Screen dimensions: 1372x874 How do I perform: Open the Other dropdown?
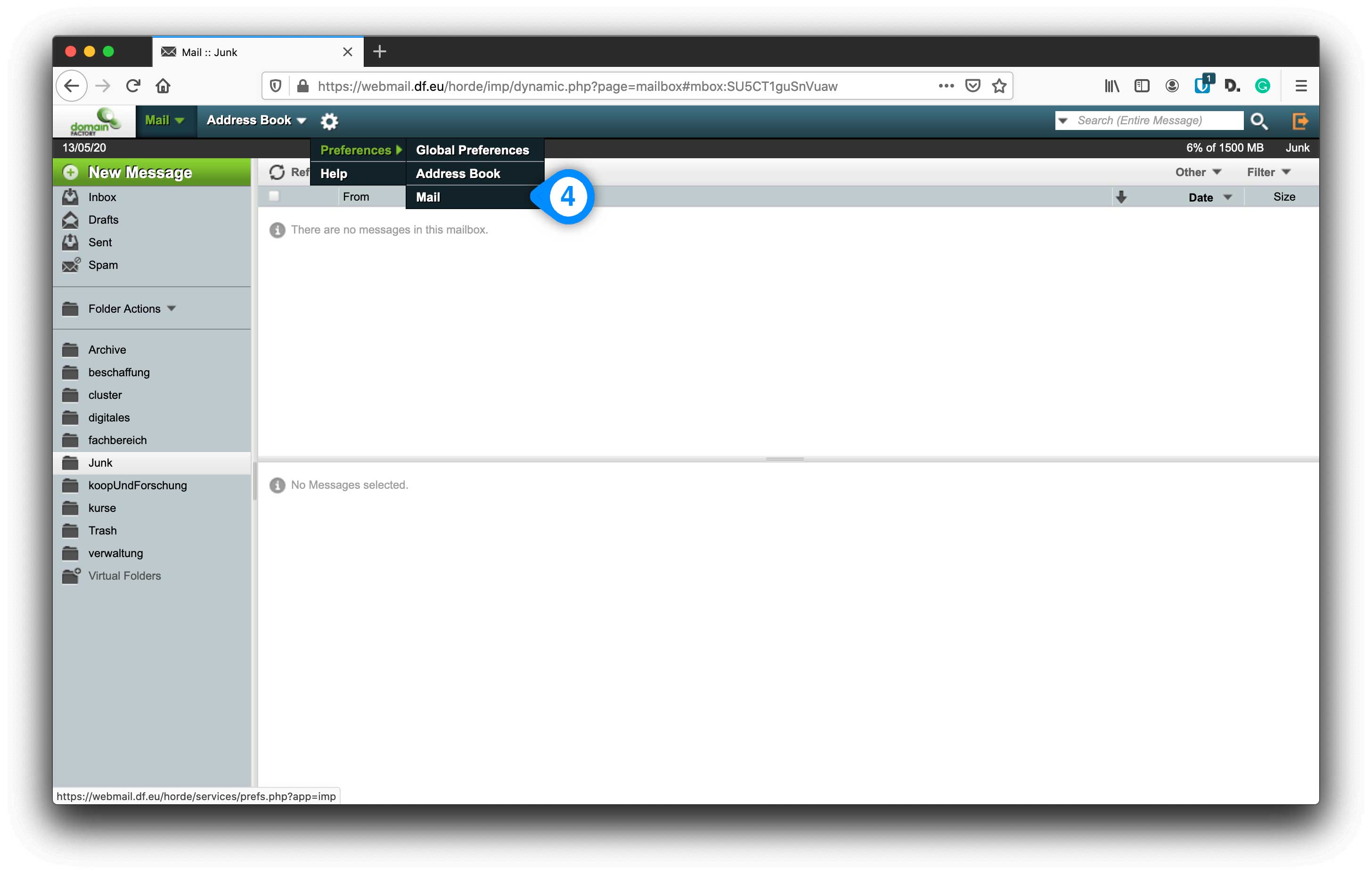pos(1198,172)
